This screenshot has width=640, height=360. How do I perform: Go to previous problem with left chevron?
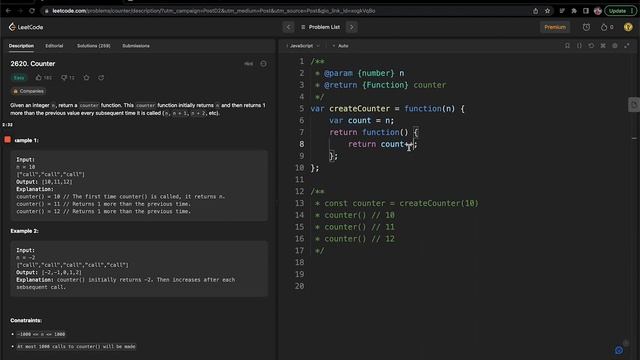click(x=288, y=27)
